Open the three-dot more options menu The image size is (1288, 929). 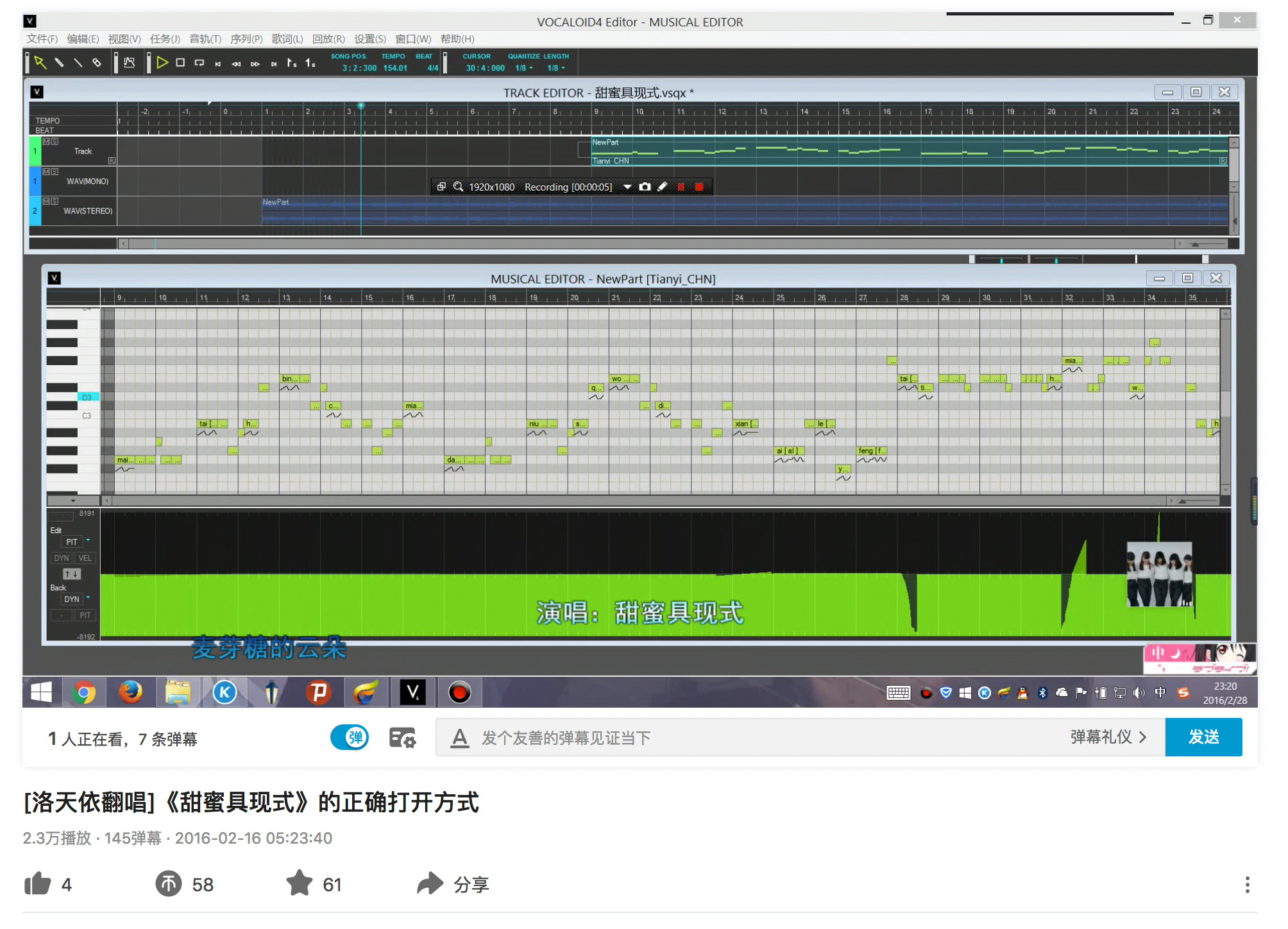pos(1247,885)
